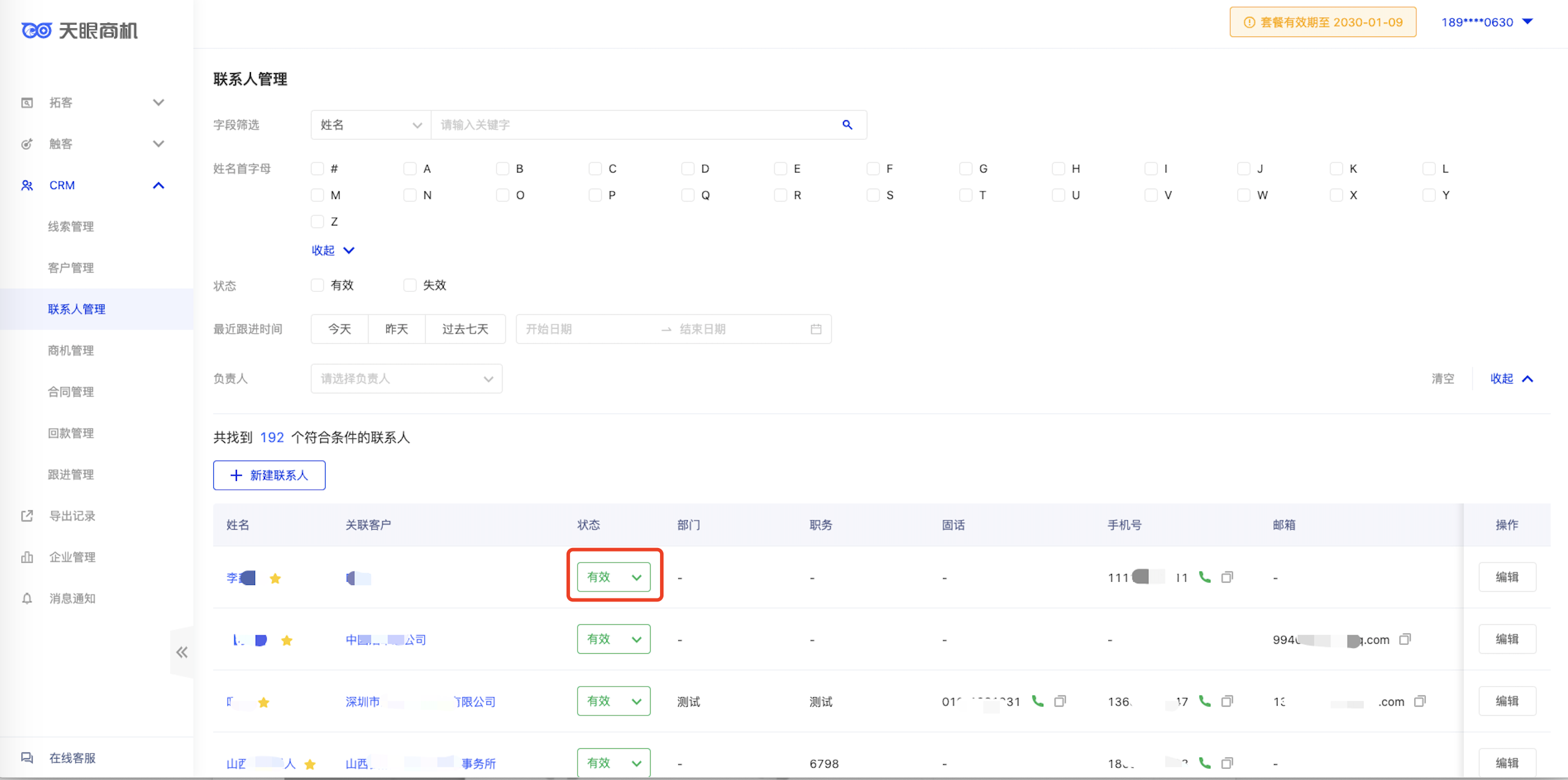This screenshot has width=1568, height=780.
Task: Tick the 失效 status filter checkbox
Action: click(410, 285)
